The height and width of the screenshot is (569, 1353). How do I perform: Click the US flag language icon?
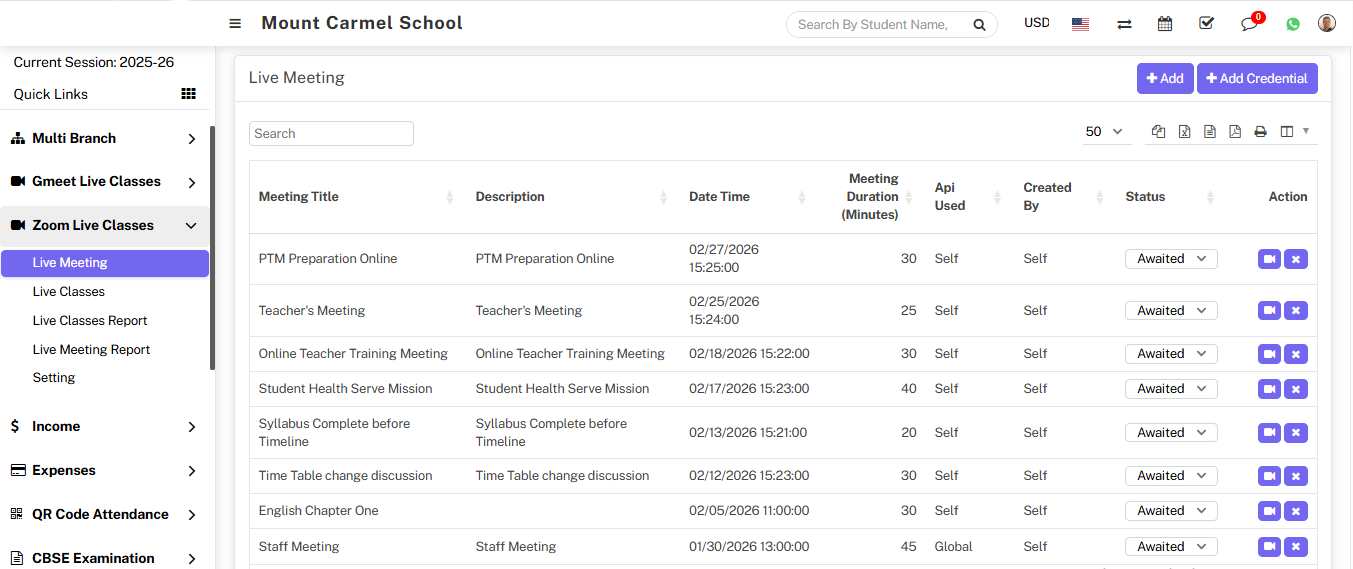pyautogui.click(x=1080, y=24)
